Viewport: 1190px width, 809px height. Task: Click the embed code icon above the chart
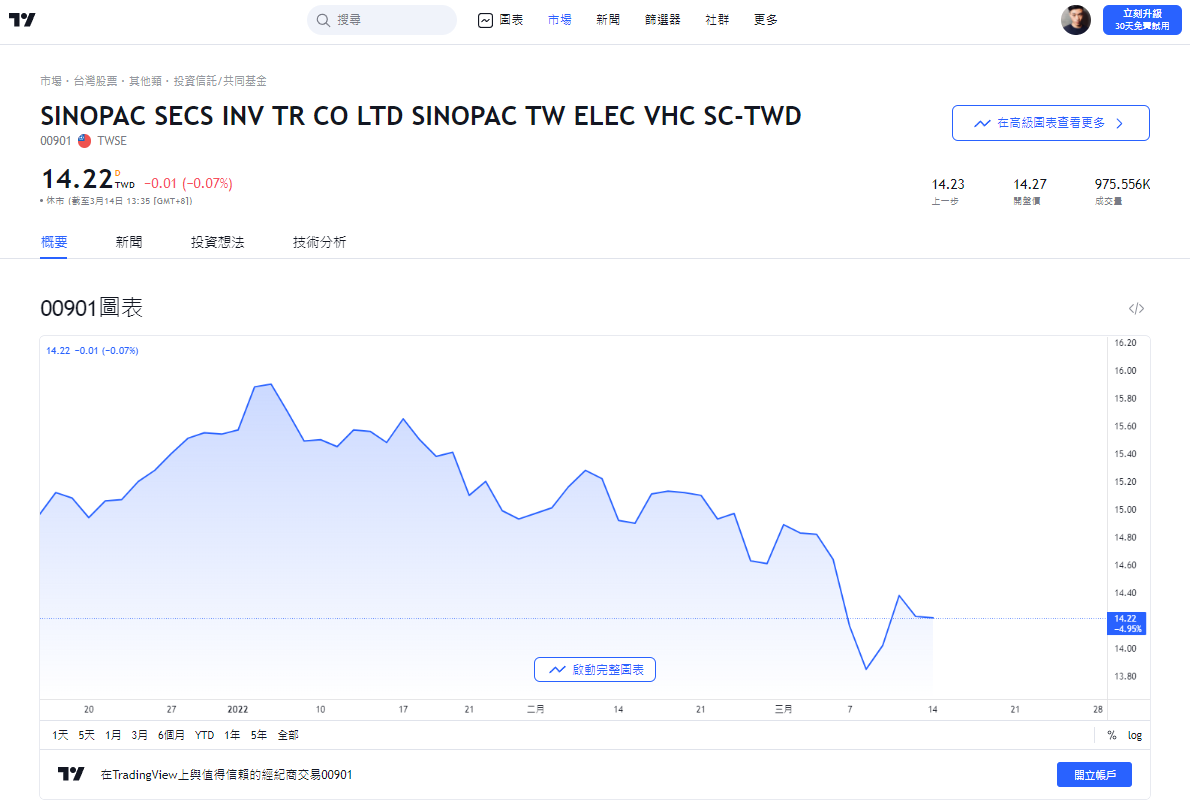coord(1136,308)
